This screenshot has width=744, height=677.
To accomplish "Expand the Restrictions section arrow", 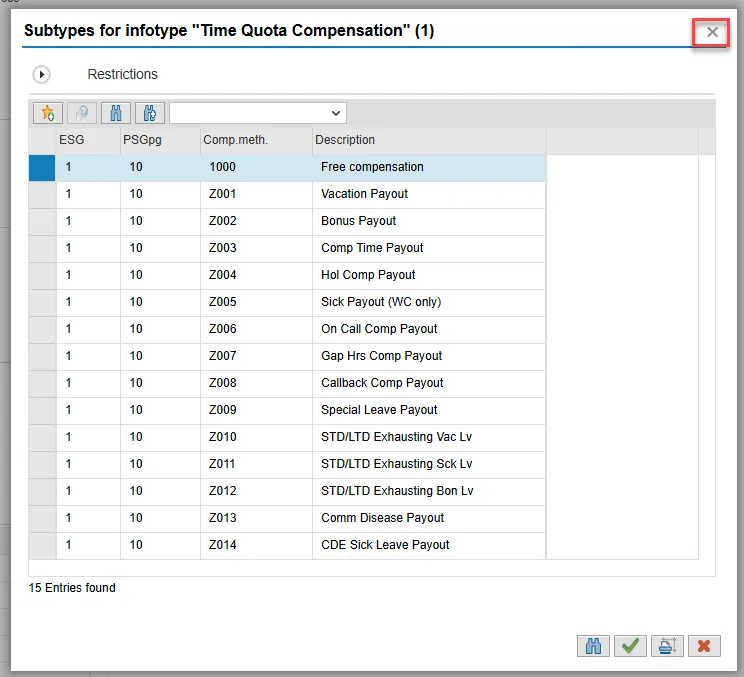I will (42, 74).
